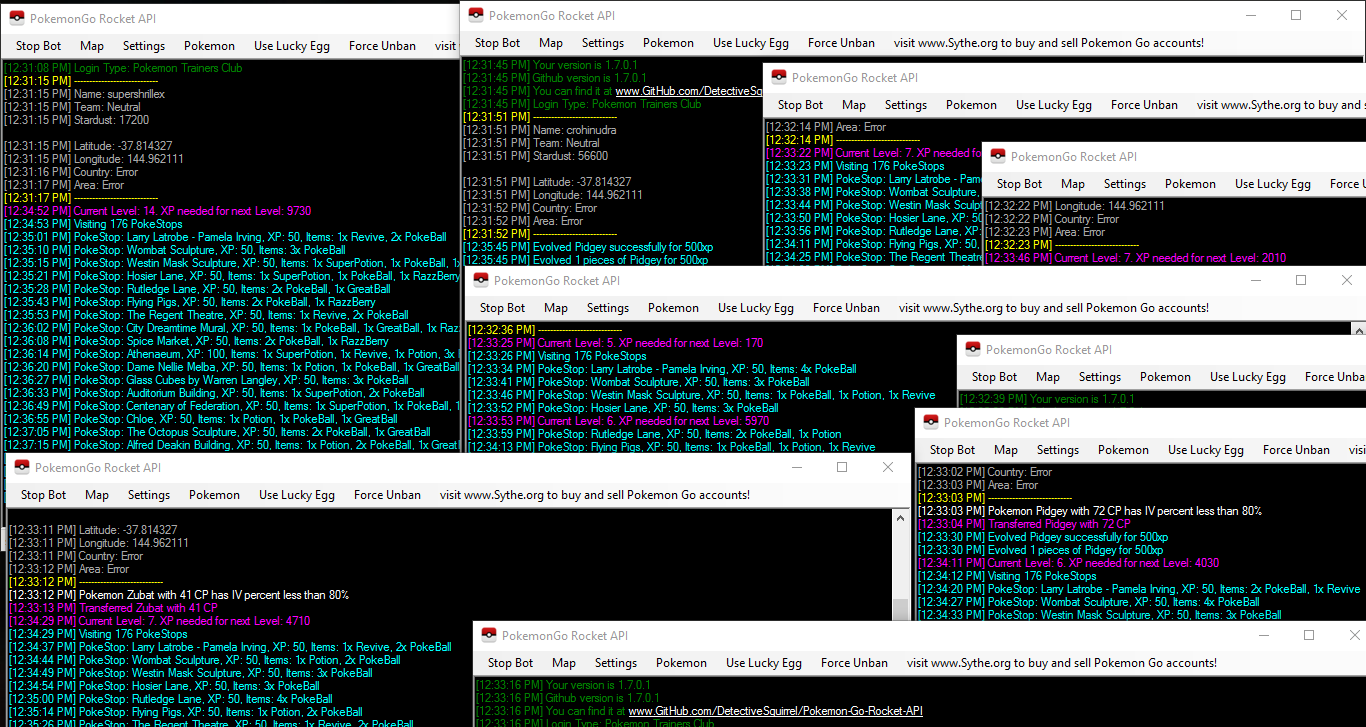
Task: Click Pokeball icon in crohinudra window title
Action: point(476,16)
